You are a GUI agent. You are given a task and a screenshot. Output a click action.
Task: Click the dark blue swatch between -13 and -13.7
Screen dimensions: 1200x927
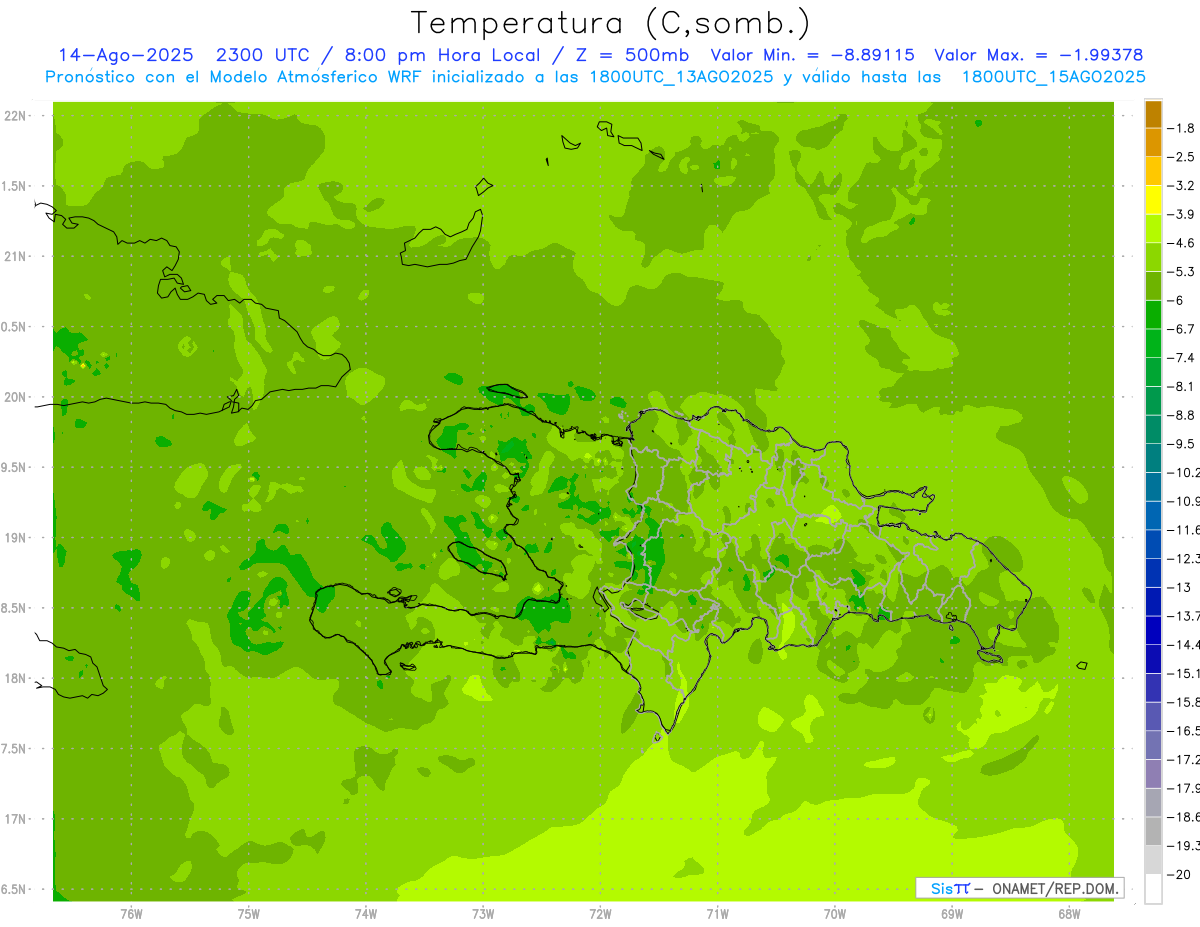pos(1153,601)
